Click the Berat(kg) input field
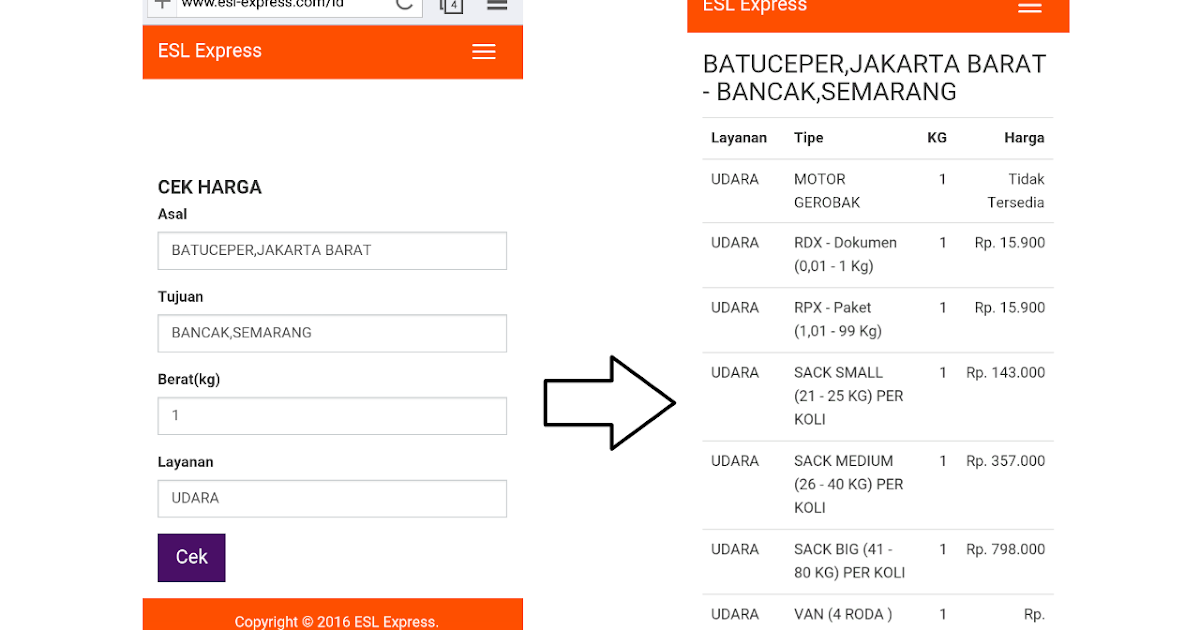The image size is (1200, 630). pyautogui.click(x=332, y=416)
